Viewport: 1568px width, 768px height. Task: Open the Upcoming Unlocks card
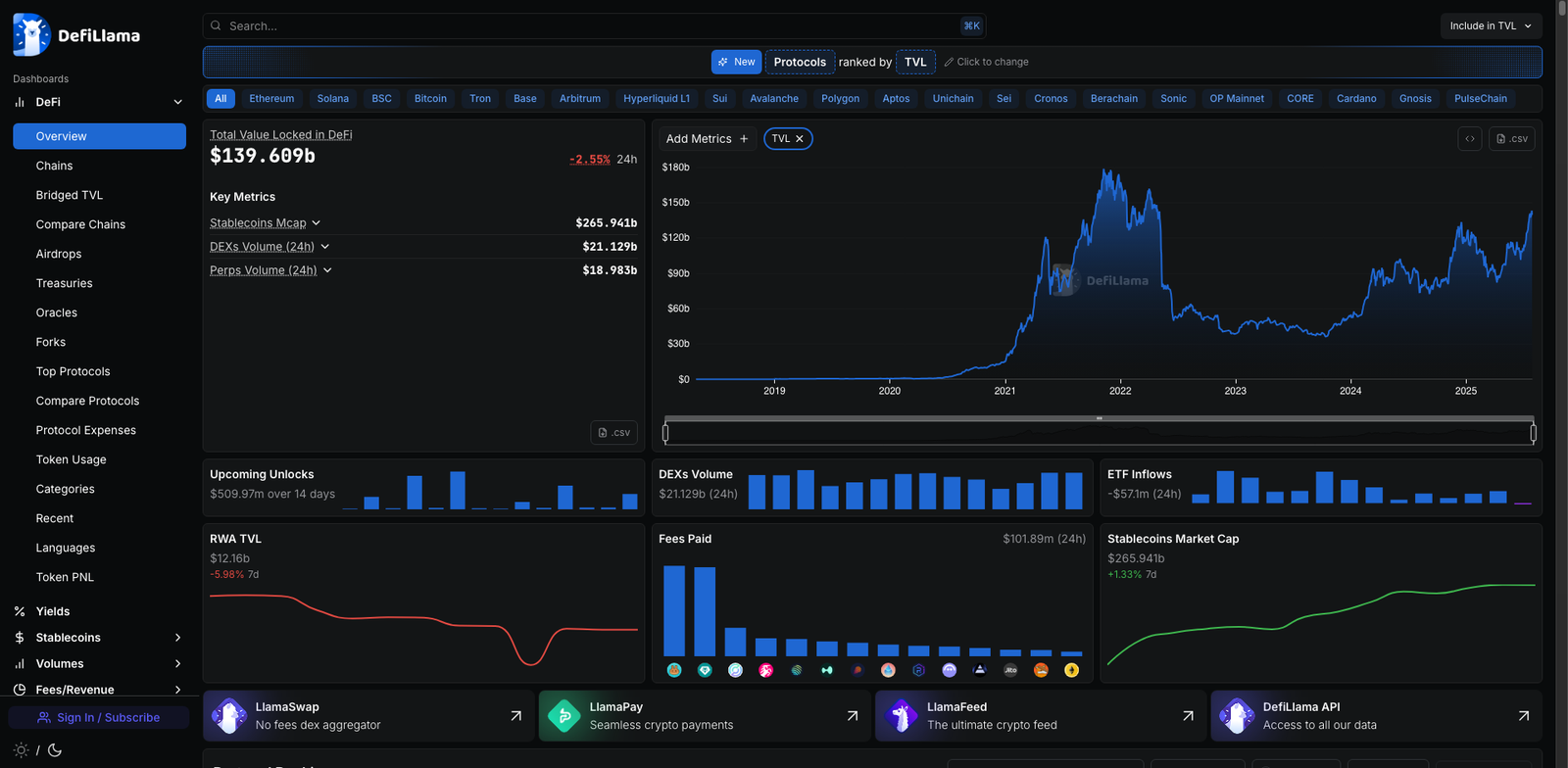click(x=423, y=487)
